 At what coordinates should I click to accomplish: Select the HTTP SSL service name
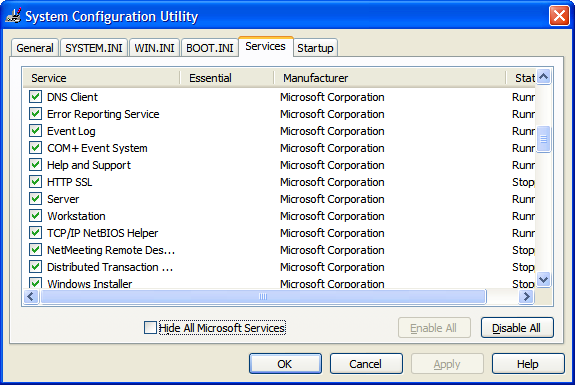pos(70,182)
